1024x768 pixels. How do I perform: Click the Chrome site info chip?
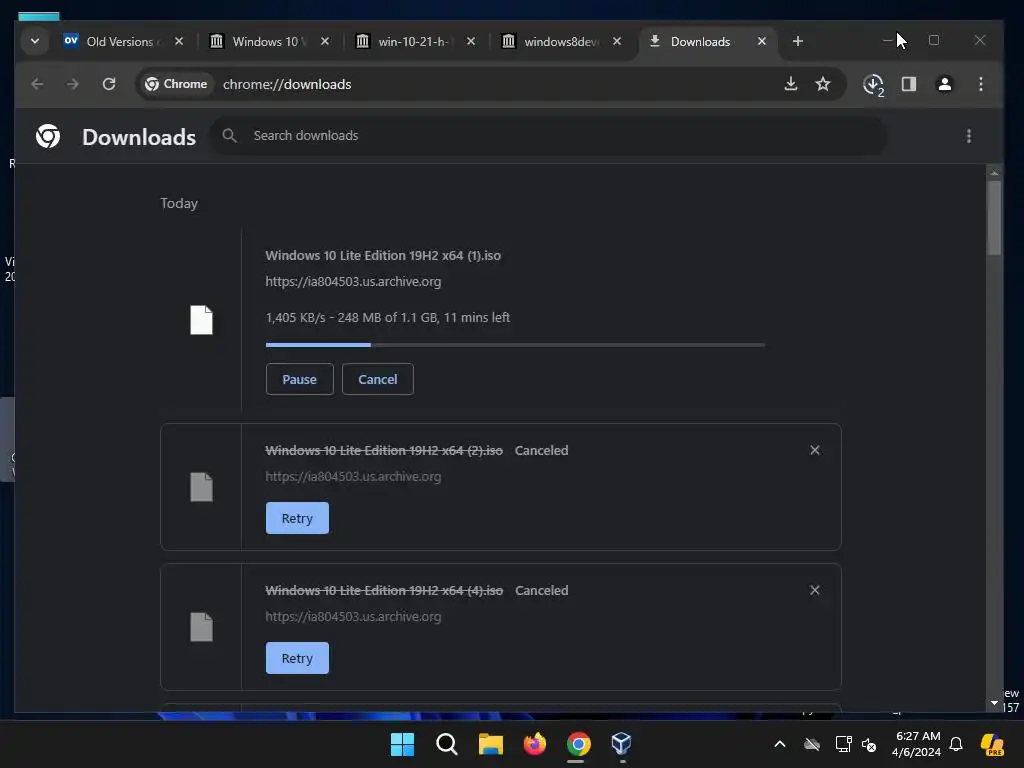pyautogui.click(x=176, y=84)
